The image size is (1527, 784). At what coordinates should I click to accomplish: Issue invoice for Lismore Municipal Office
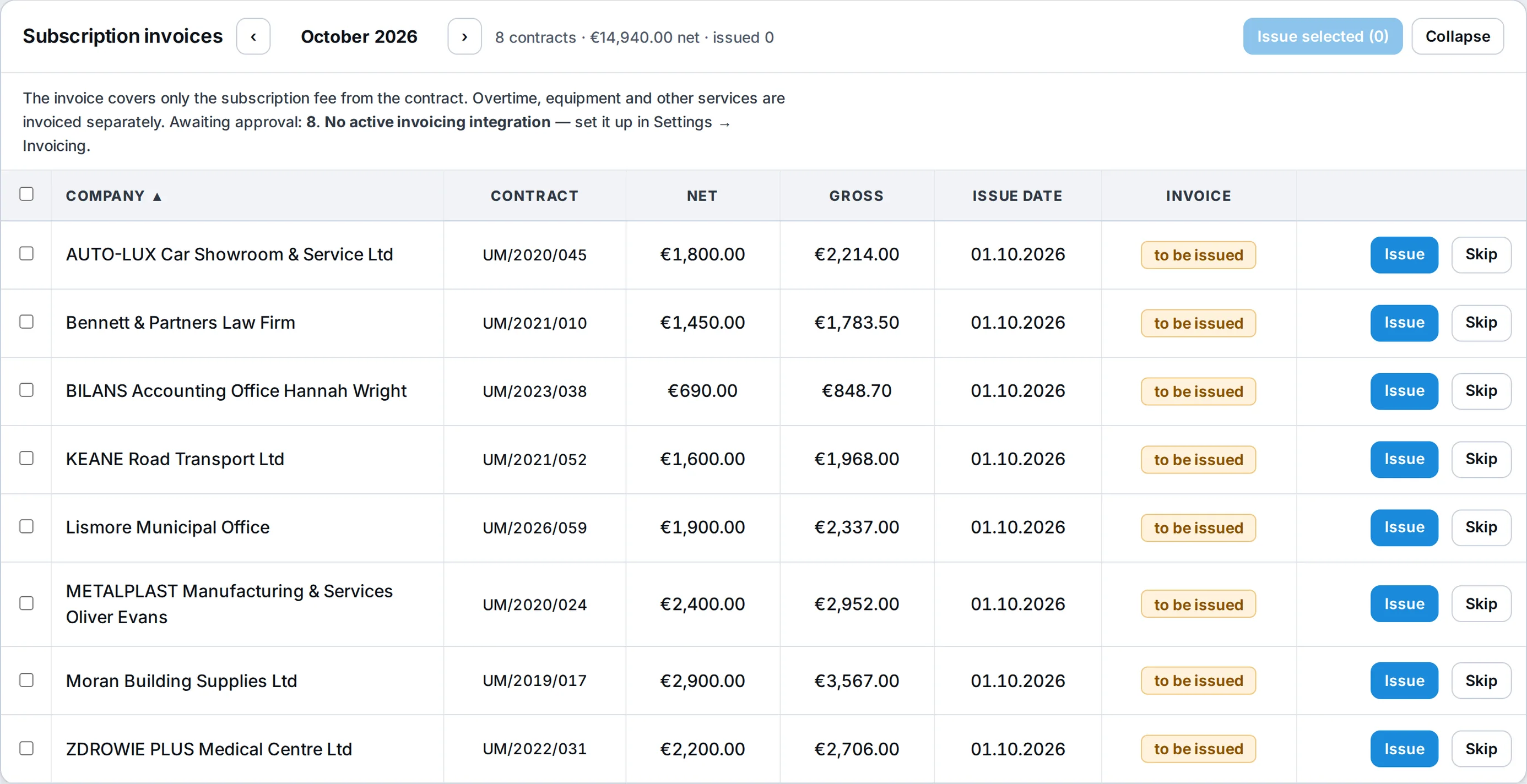coord(1404,527)
